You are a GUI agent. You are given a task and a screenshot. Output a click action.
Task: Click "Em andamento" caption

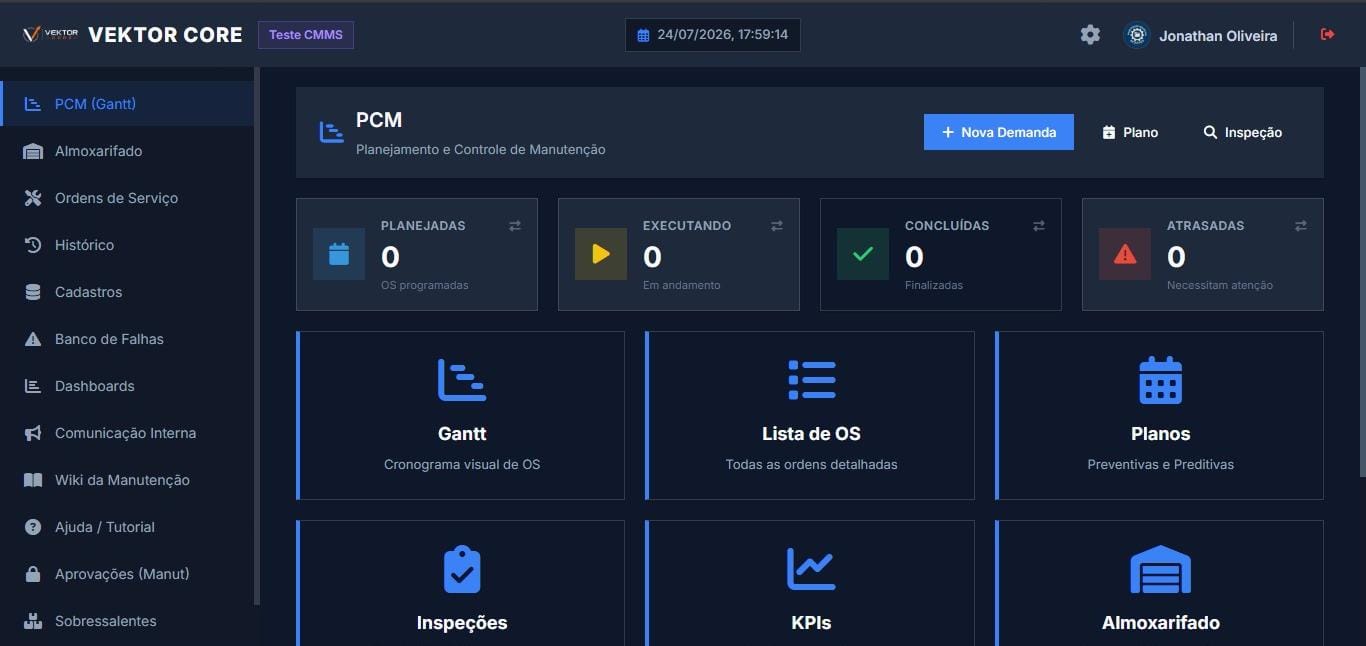click(x=681, y=285)
